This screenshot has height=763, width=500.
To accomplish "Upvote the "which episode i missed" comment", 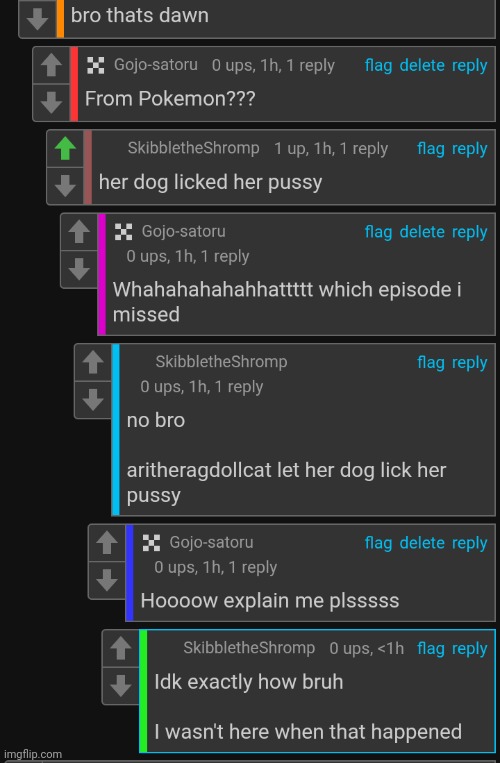I will pos(79,232).
